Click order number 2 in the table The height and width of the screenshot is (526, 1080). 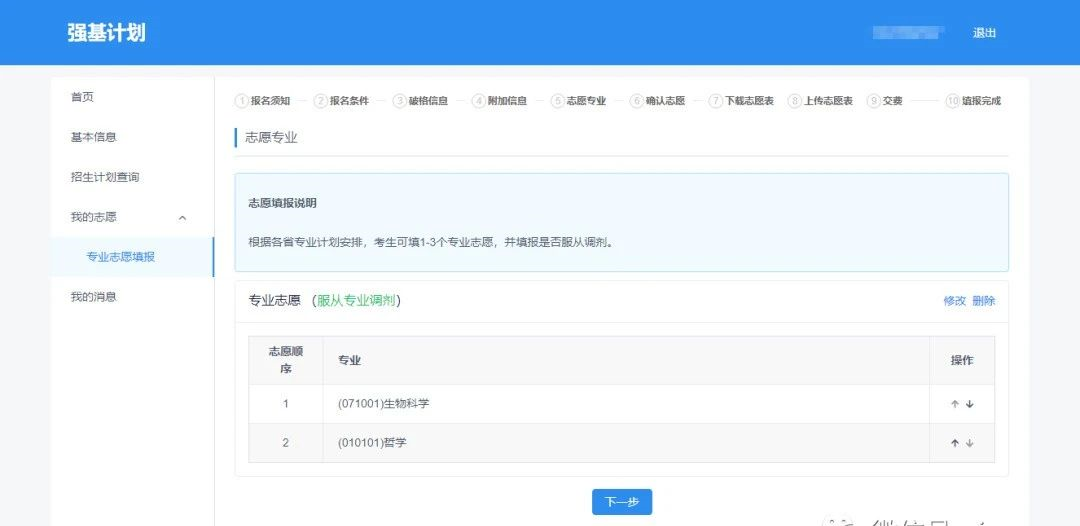[x=286, y=443]
